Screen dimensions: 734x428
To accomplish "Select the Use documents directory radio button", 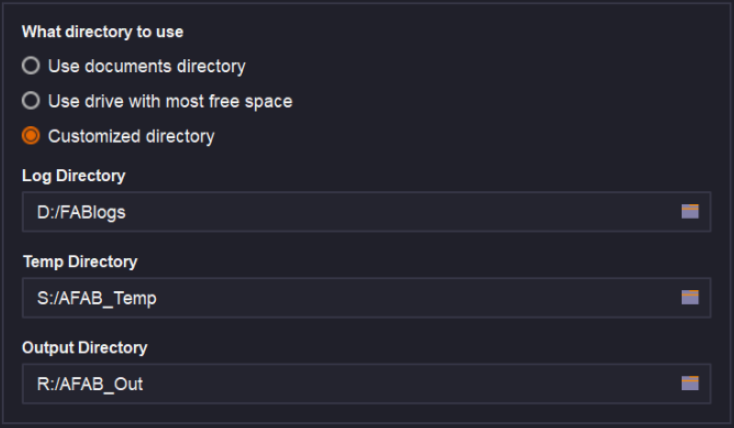I will [31, 66].
